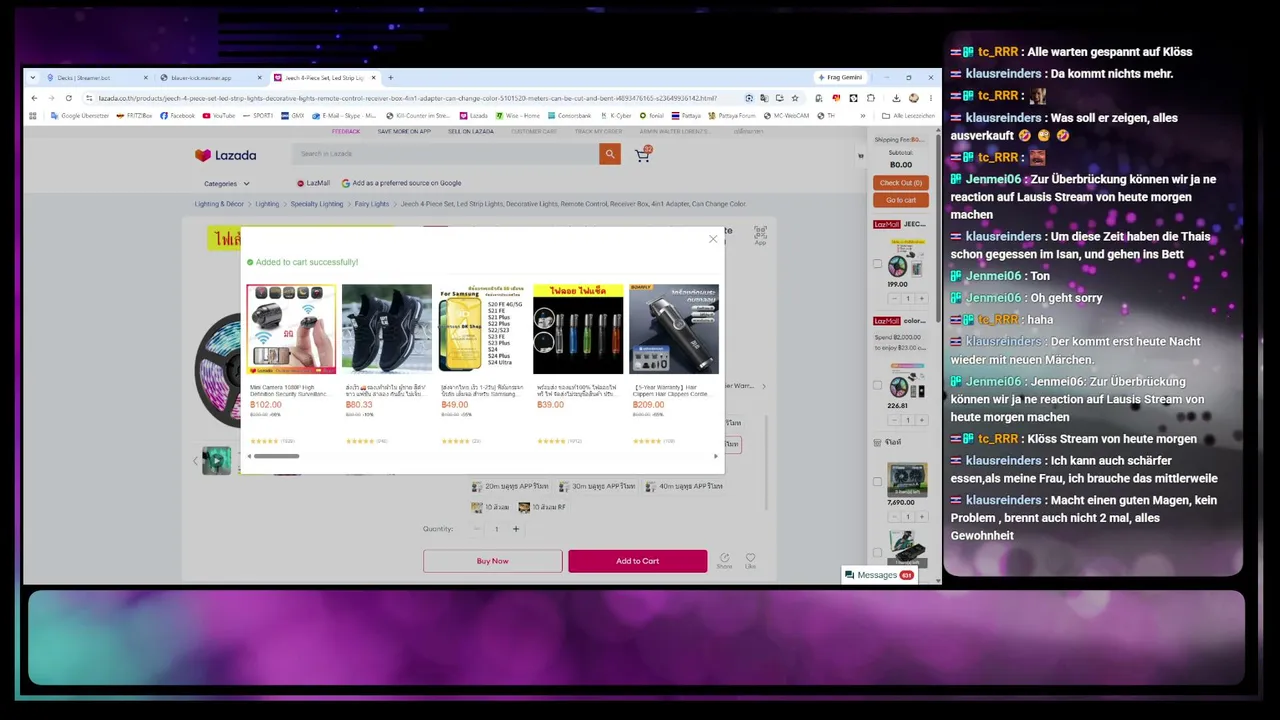Viewport: 1280px width, 720px height.
Task: Open SELL ON LAZADA menu item
Action: click(x=471, y=131)
